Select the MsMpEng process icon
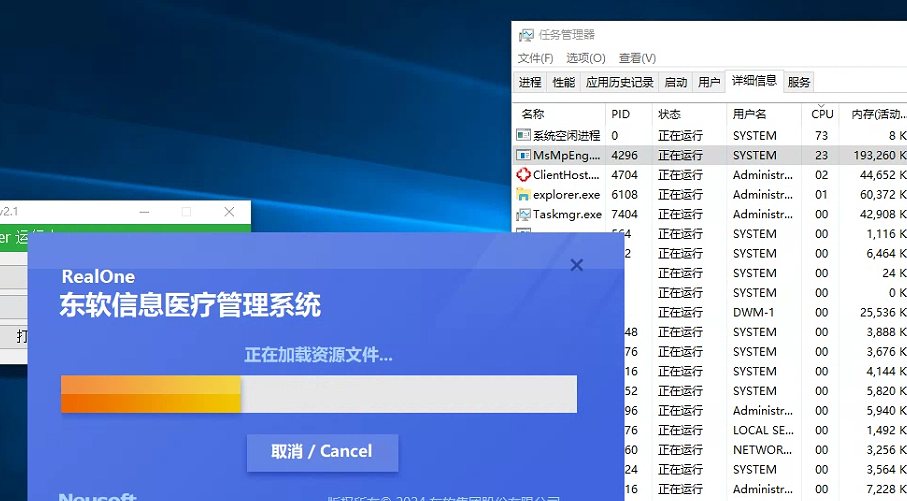Image resolution: width=907 pixels, height=501 pixels. click(x=523, y=155)
